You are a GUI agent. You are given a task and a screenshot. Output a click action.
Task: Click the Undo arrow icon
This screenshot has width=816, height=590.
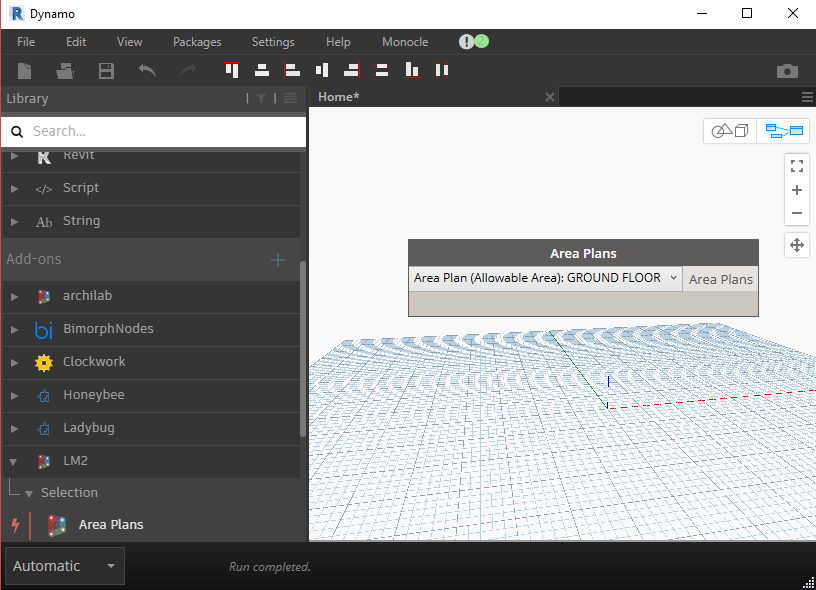pyautogui.click(x=146, y=70)
